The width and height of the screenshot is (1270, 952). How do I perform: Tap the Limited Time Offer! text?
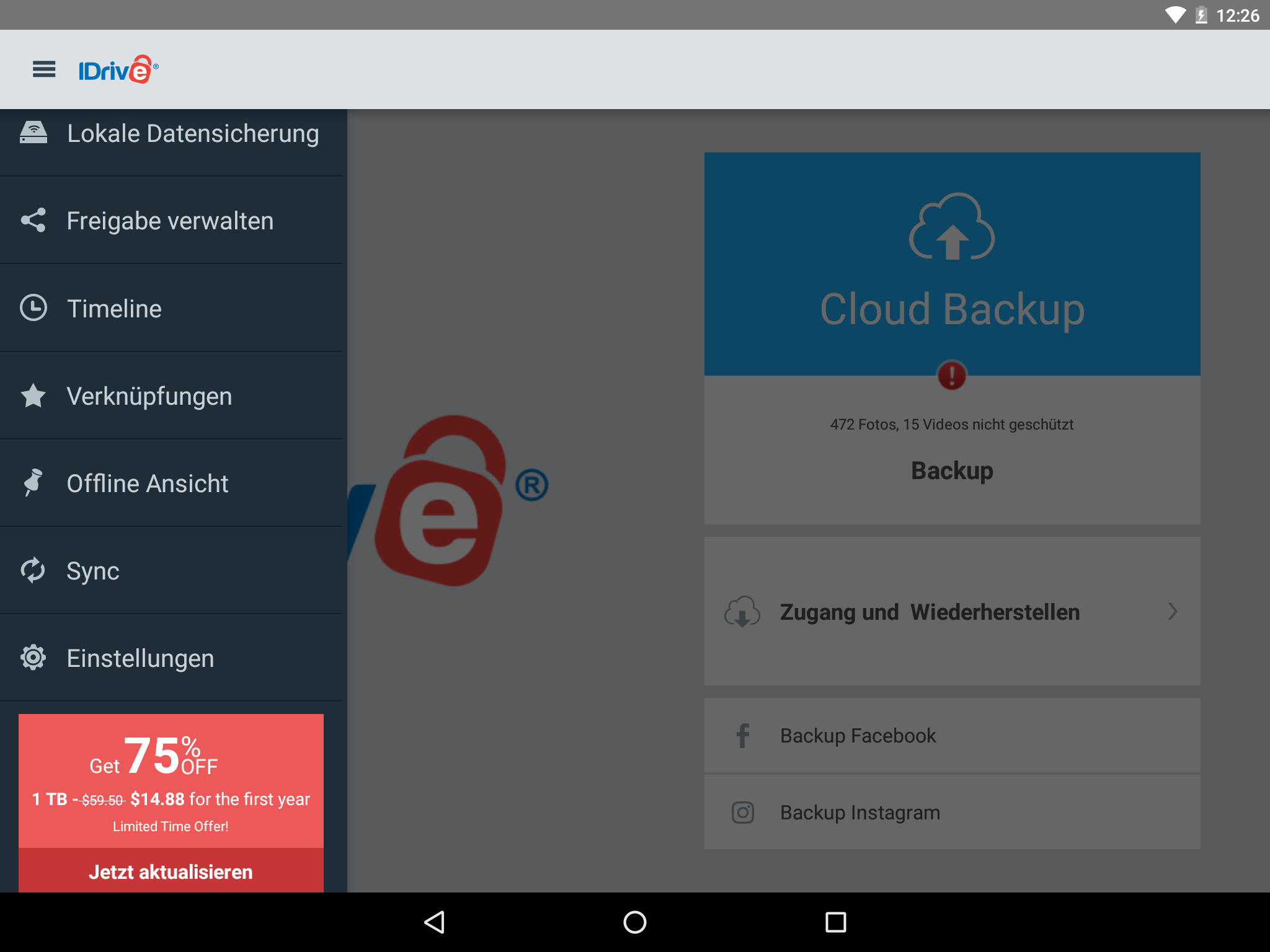pos(171,826)
